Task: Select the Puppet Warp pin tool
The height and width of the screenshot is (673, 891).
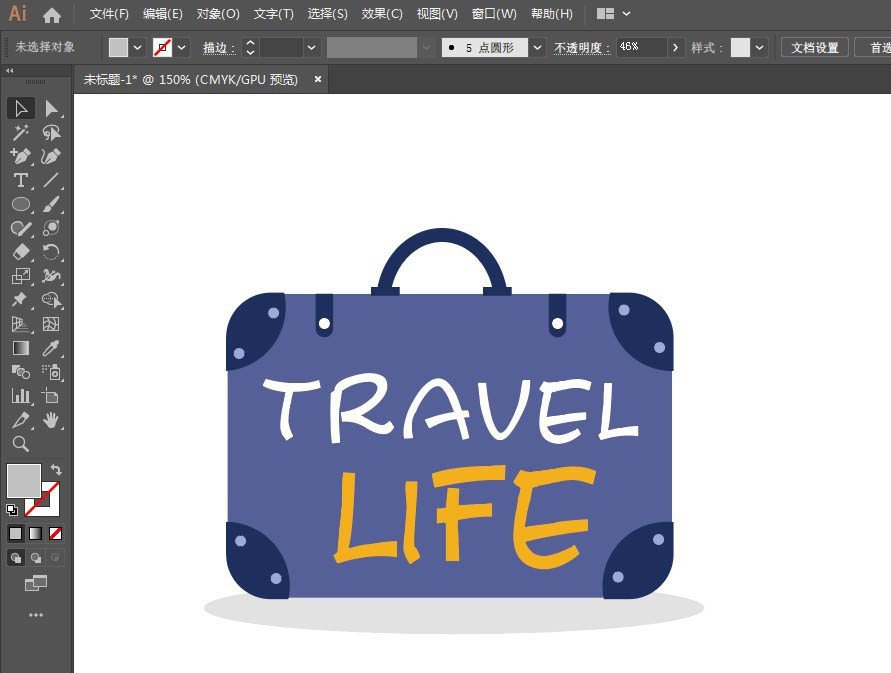Action: click(x=21, y=300)
